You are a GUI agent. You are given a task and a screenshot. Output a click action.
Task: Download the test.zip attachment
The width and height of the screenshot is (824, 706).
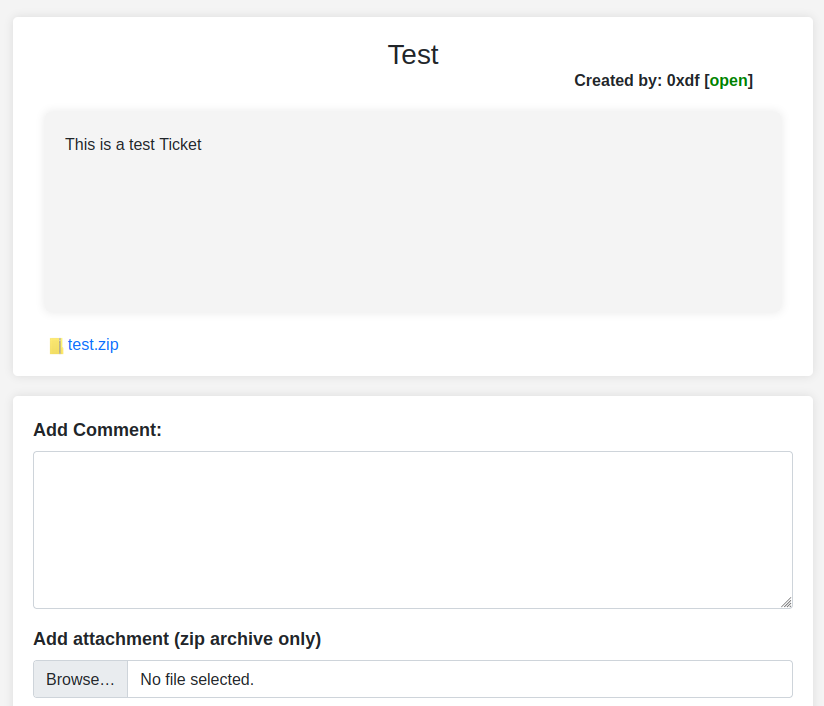[x=93, y=345]
